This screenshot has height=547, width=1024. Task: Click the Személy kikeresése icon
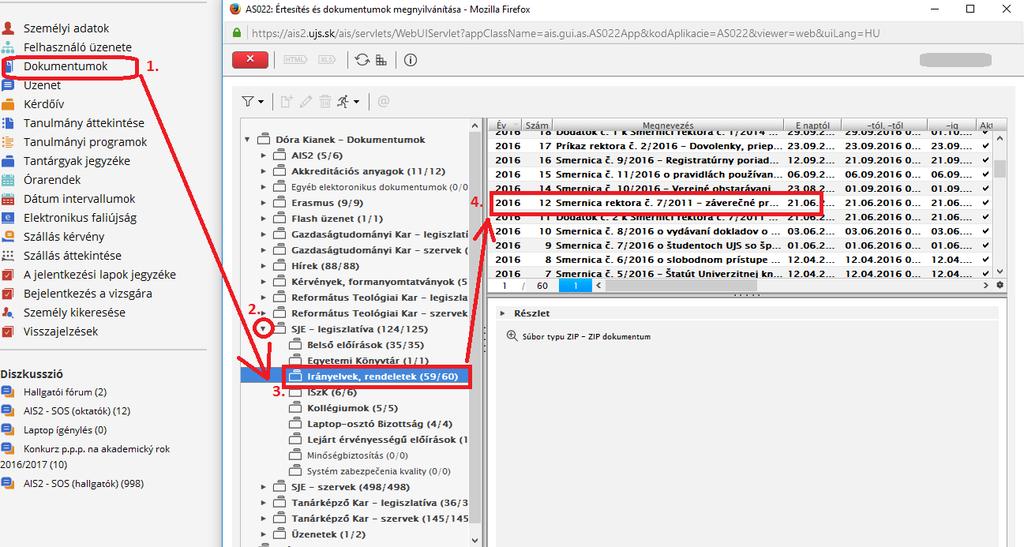point(8,312)
